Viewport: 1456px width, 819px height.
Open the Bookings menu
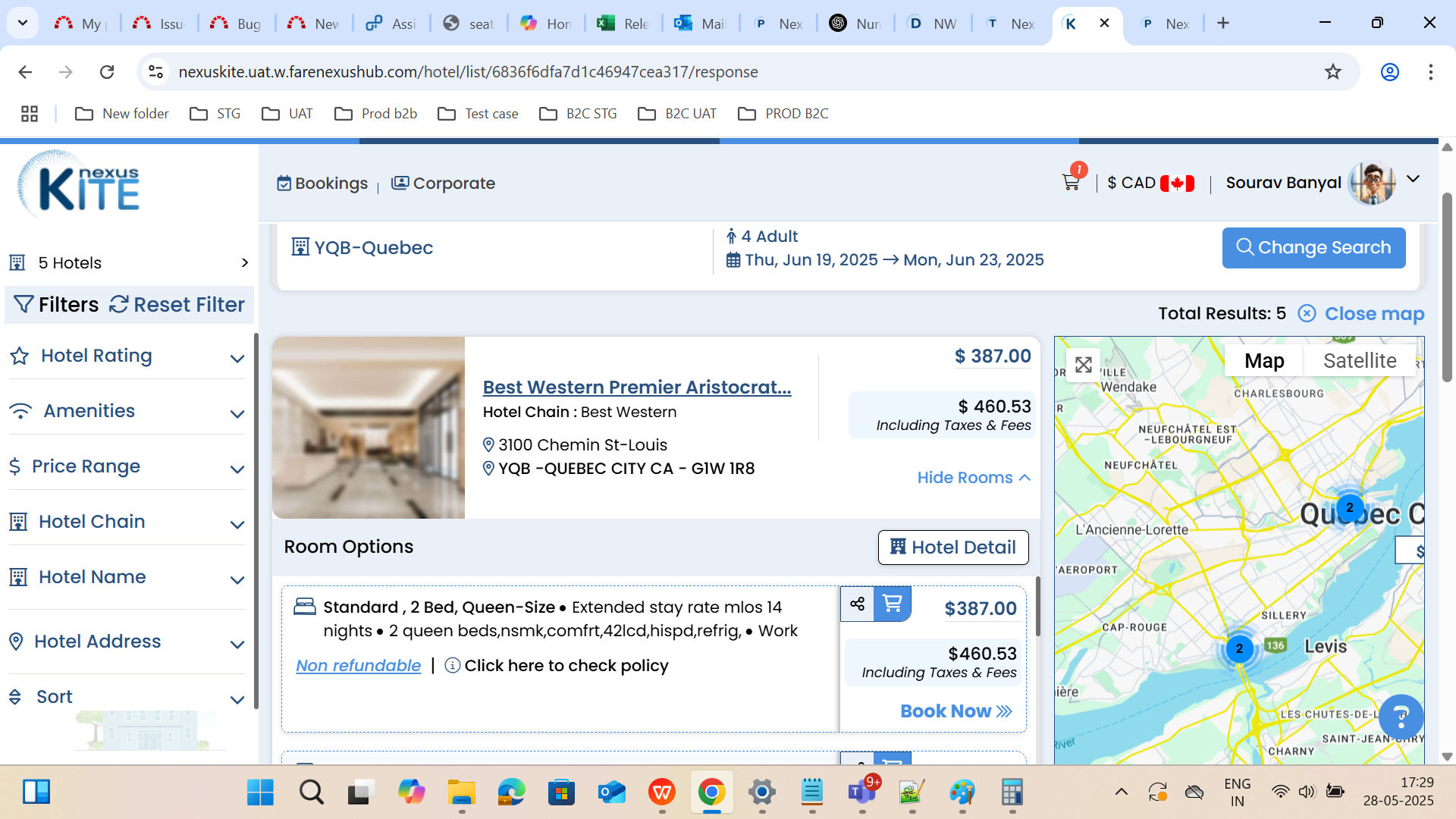(322, 184)
